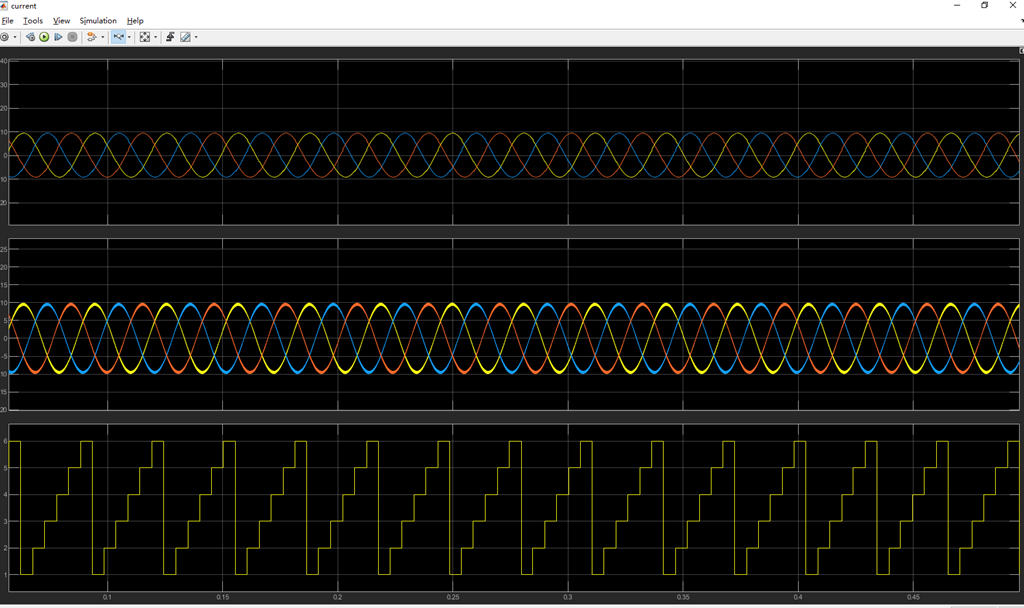The width and height of the screenshot is (1024, 608).
Task: Open the triggers icon
Action: click(x=170, y=37)
